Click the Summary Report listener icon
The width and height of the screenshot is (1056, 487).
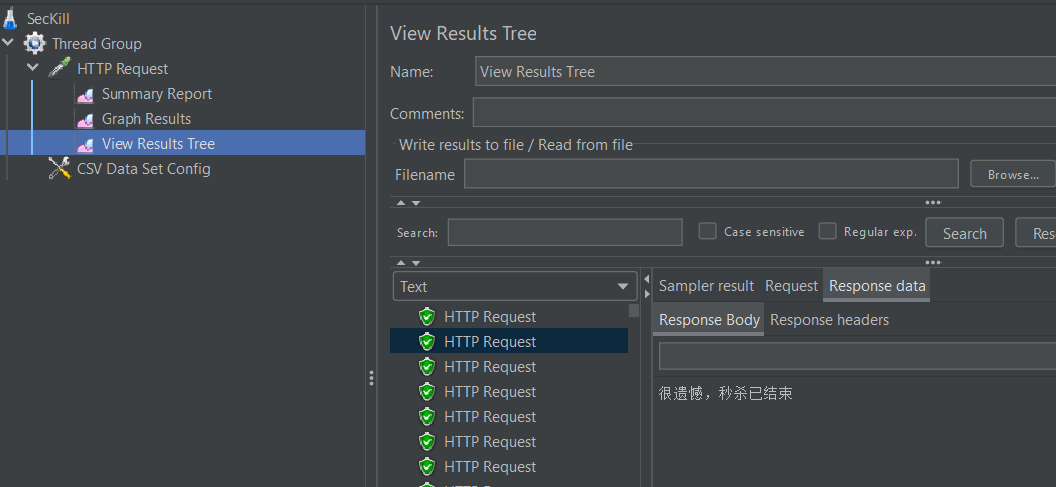pos(85,95)
